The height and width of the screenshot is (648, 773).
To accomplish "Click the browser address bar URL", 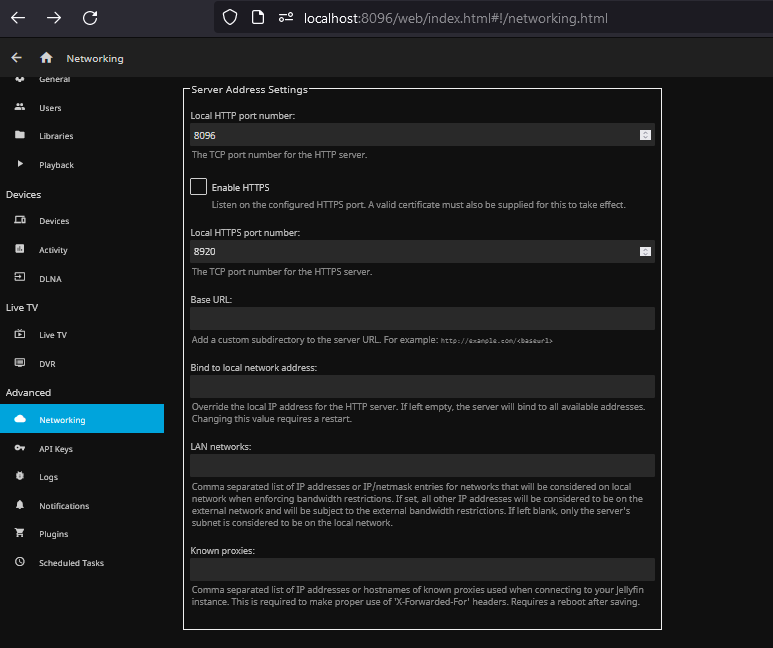I will coord(455,18).
